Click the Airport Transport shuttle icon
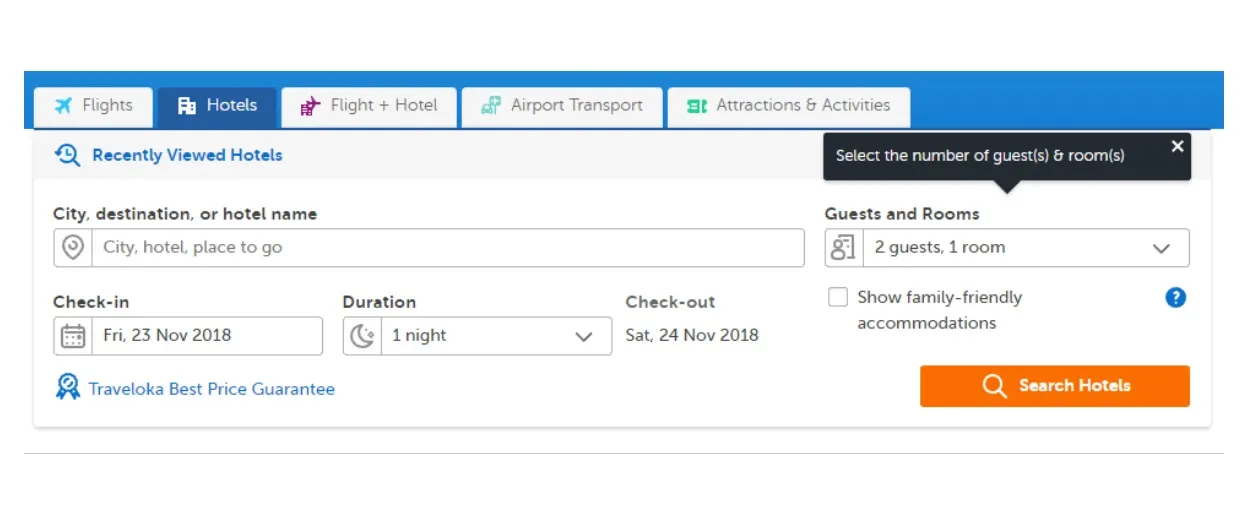 click(x=491, y=106)
